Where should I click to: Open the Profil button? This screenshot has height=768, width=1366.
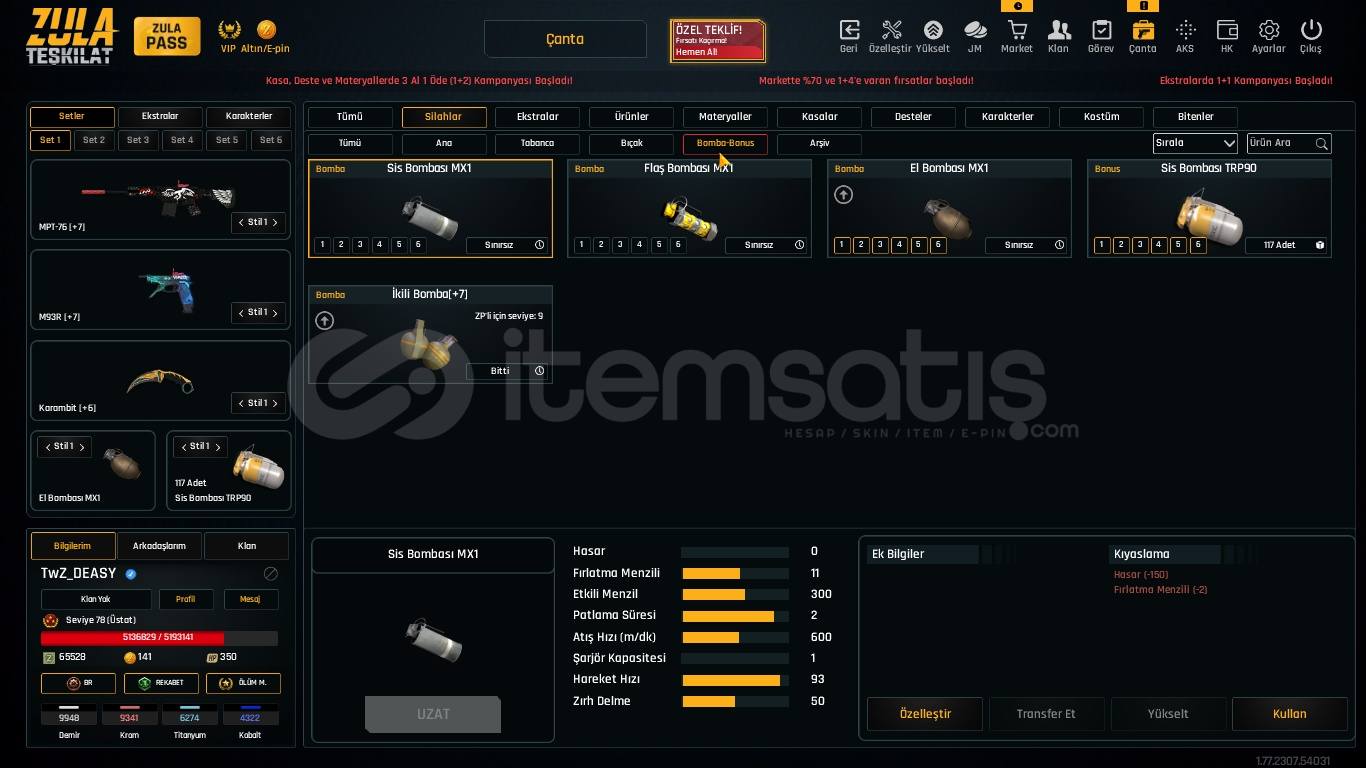(185, 599)
